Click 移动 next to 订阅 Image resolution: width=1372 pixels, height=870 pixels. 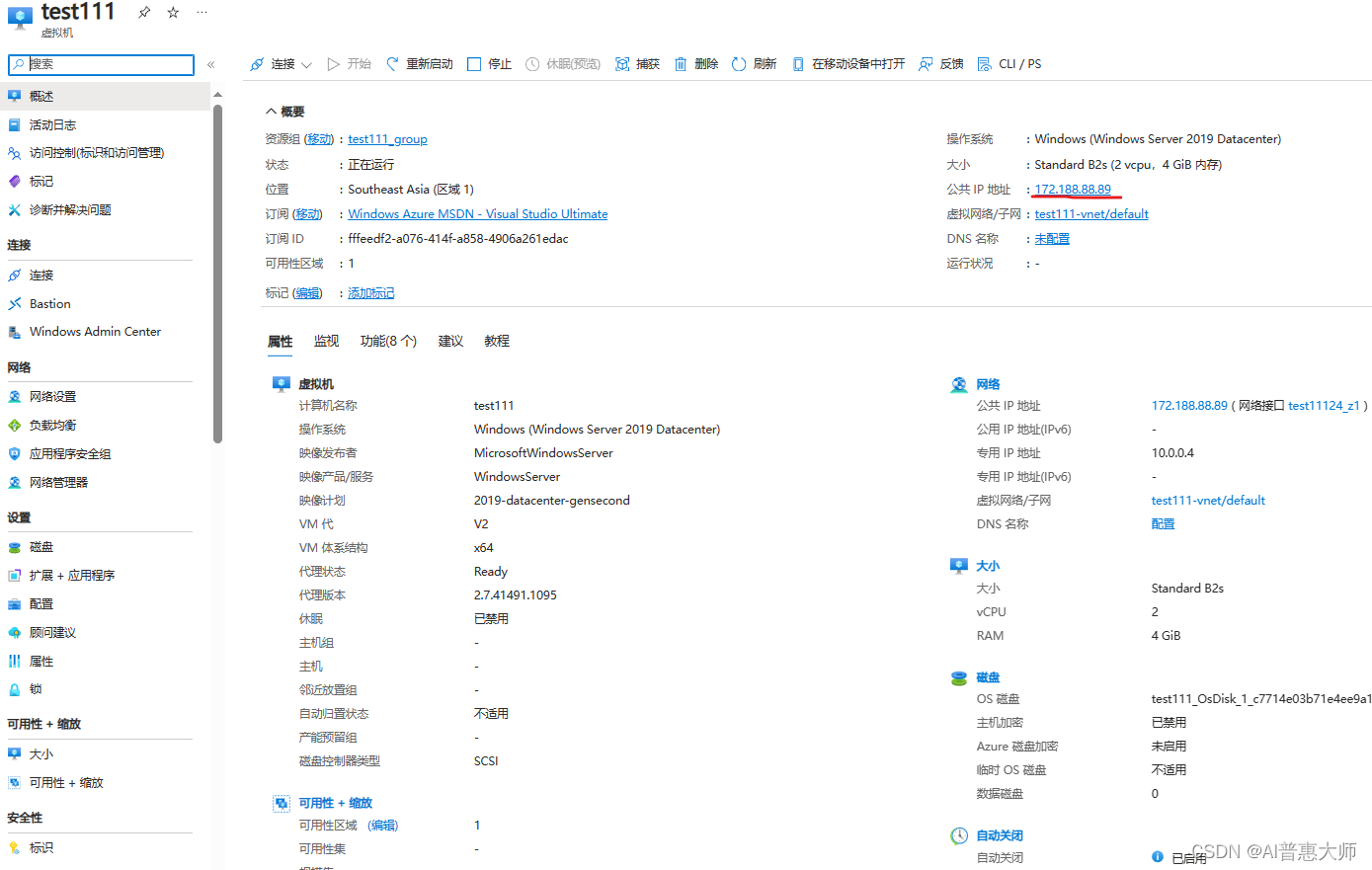point(308,214)
